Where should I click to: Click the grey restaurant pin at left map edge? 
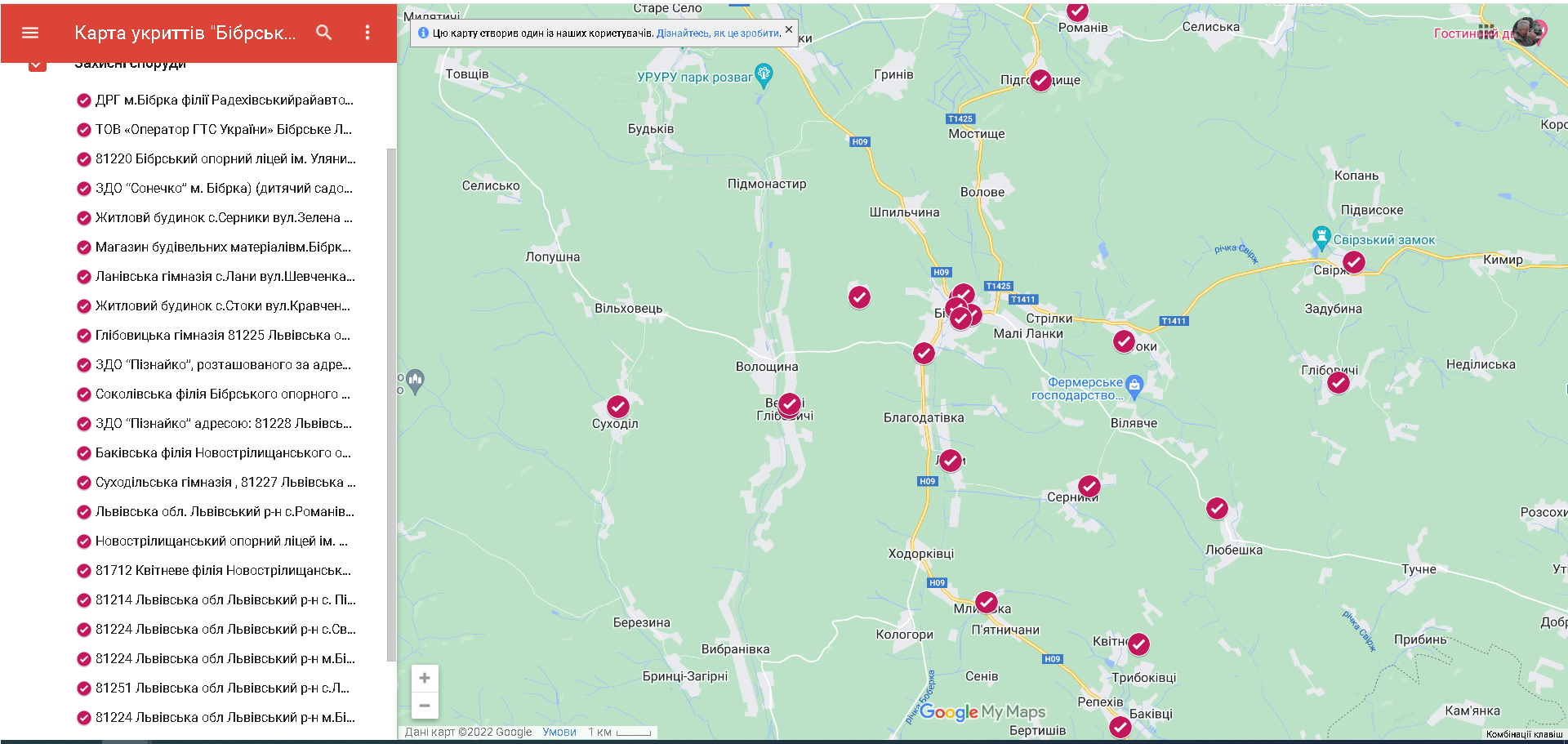[416, 381]
